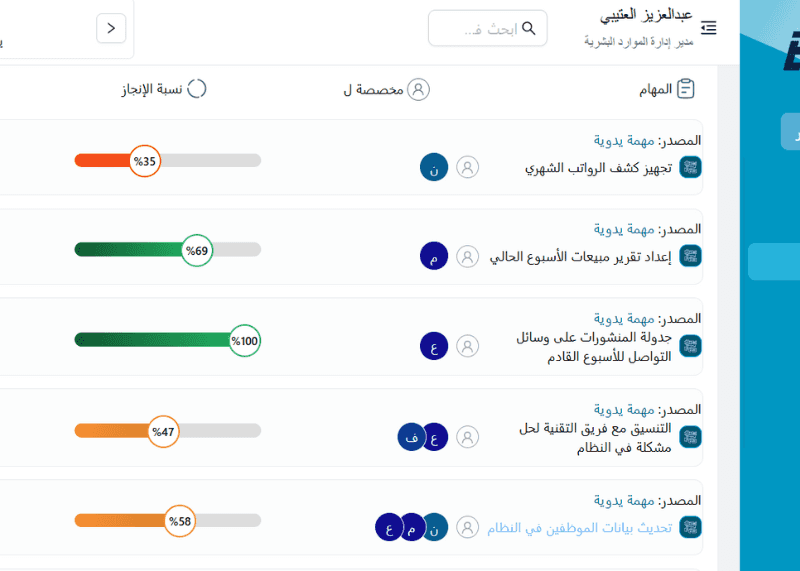
Task: Click the task icon for تحديث بيانات الموظفين
Action: coord(690,527)
